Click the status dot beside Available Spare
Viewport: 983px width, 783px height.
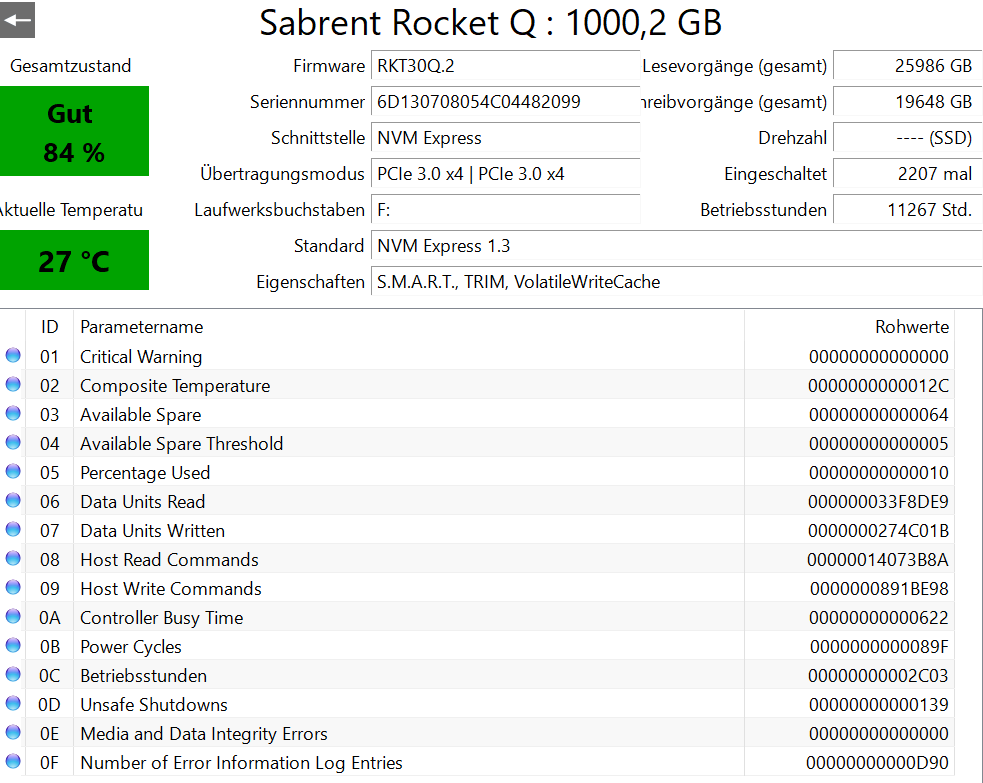(x=13, y=413)
